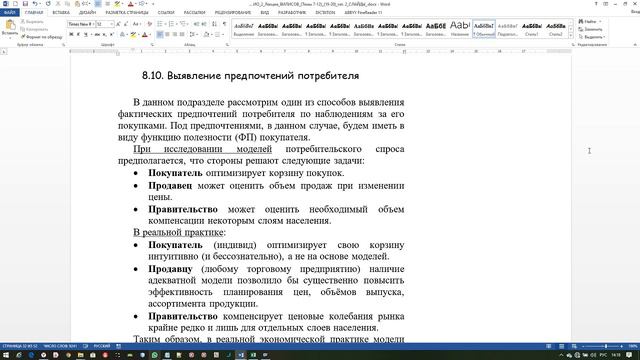Screen dimensions: 640x360
Task: Undo last action in quick access toolbar
Action: pyautogui.click(x=35, y=4)
